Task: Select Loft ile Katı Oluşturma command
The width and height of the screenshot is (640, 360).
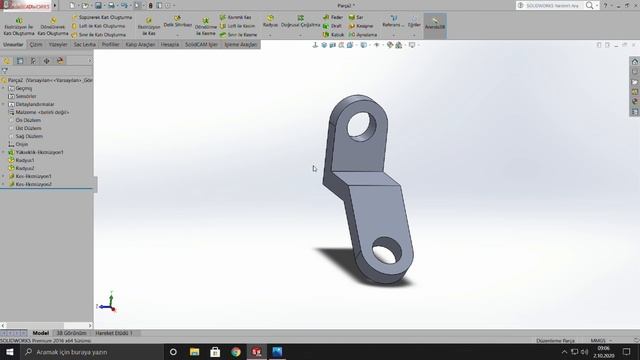Action: 98,26
